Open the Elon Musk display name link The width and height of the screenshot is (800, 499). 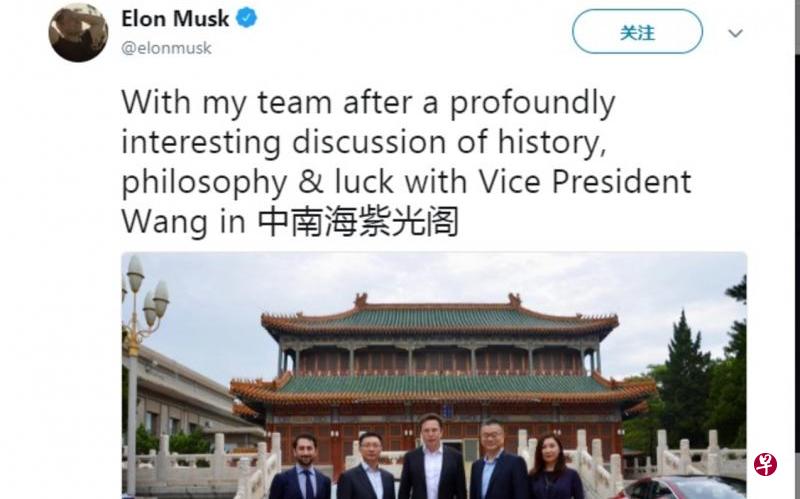click(176, 18)
